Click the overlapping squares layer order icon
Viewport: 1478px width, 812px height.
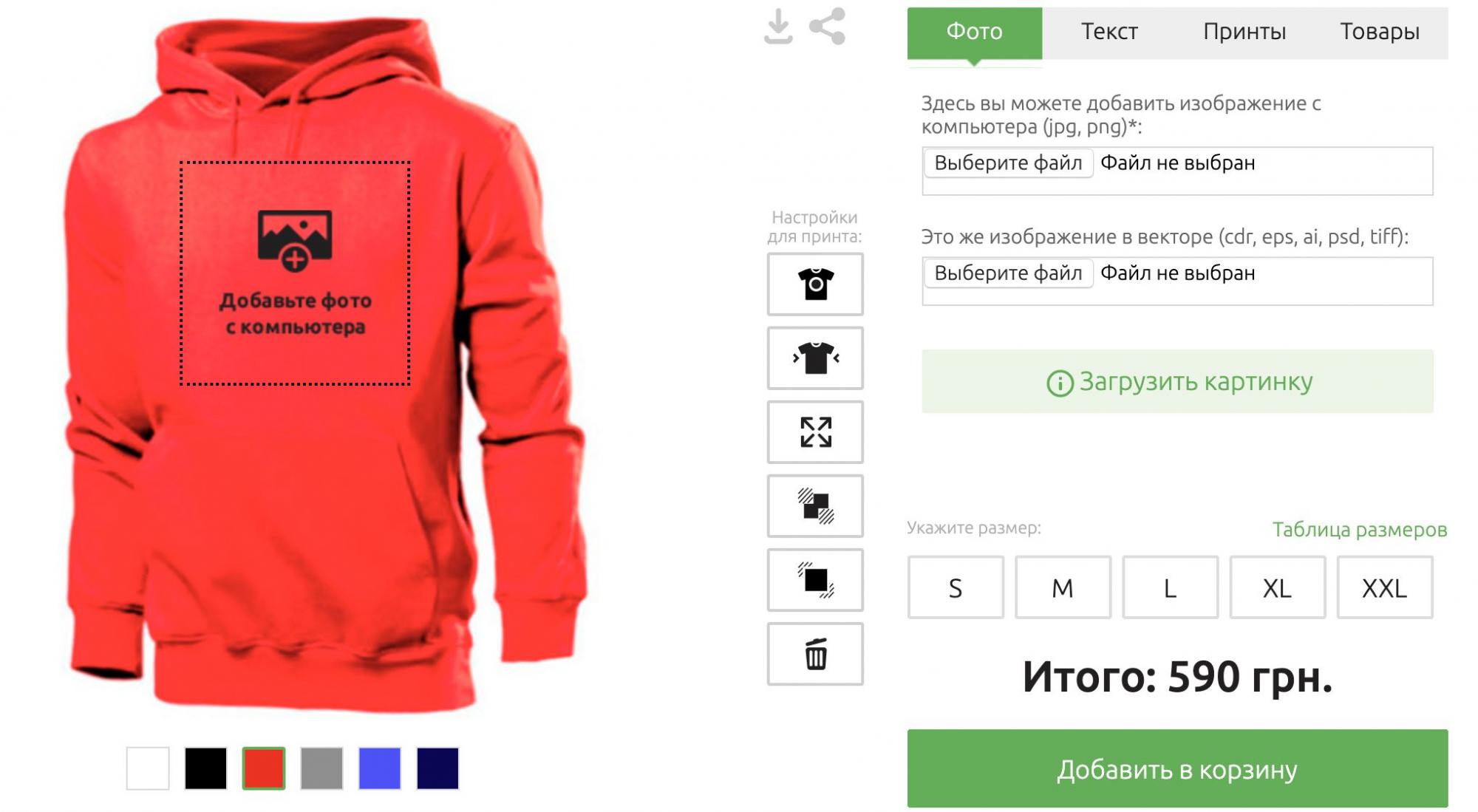pyautogui.click(x=815, y=506)
